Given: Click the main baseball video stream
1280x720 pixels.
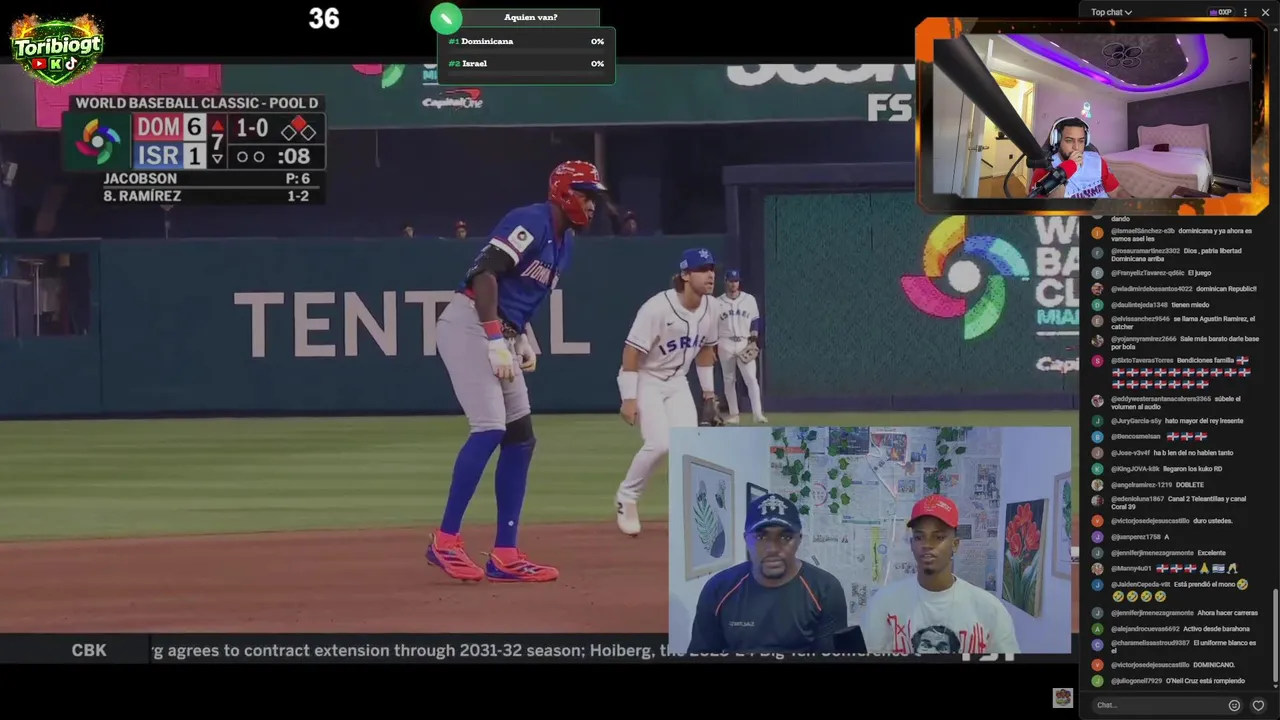Looking at the screenshot, I should pyautogui.click(x=540, y=350).
